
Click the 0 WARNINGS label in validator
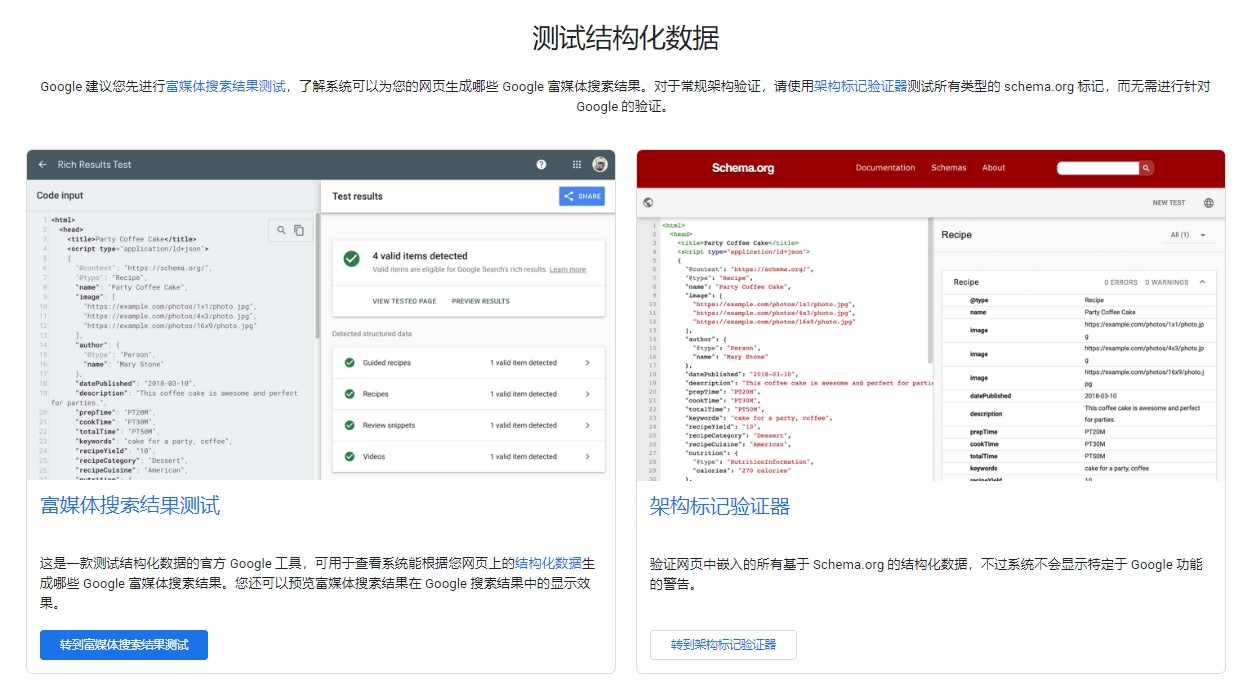click(1166, 283)
